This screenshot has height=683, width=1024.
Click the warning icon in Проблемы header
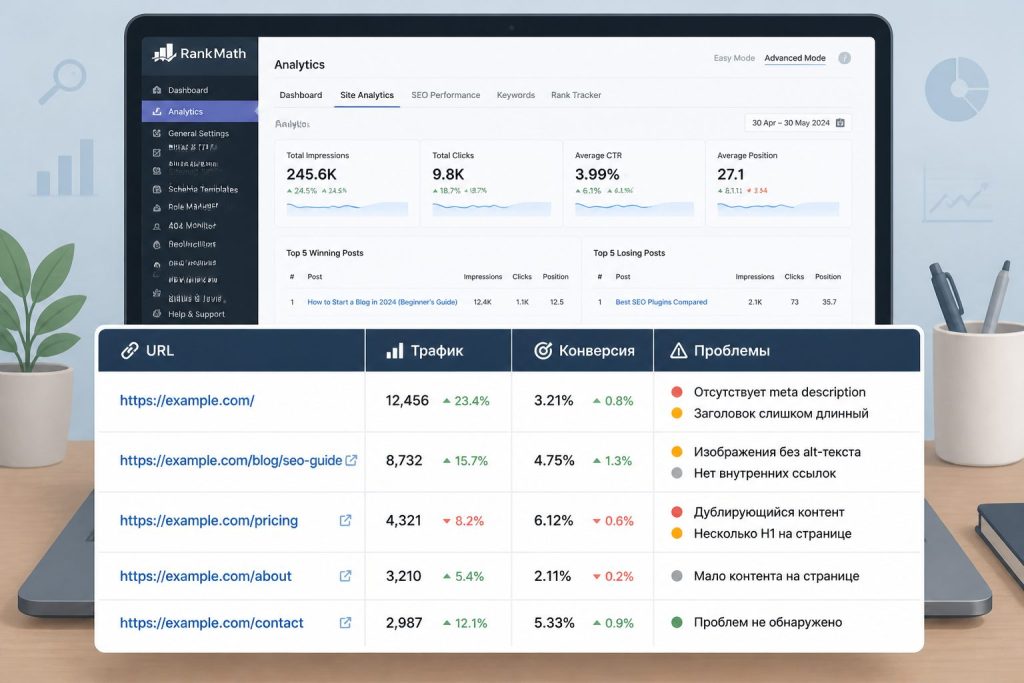coord(679,351)
